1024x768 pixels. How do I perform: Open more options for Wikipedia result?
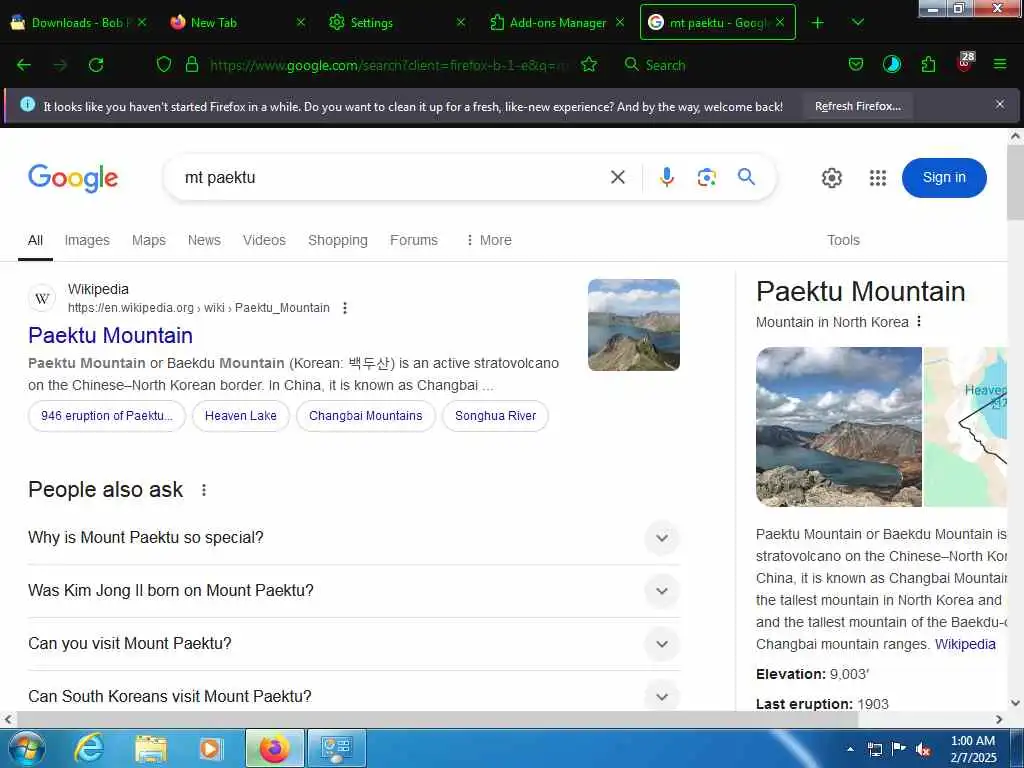pyautogui.click(x=345, y=308)
